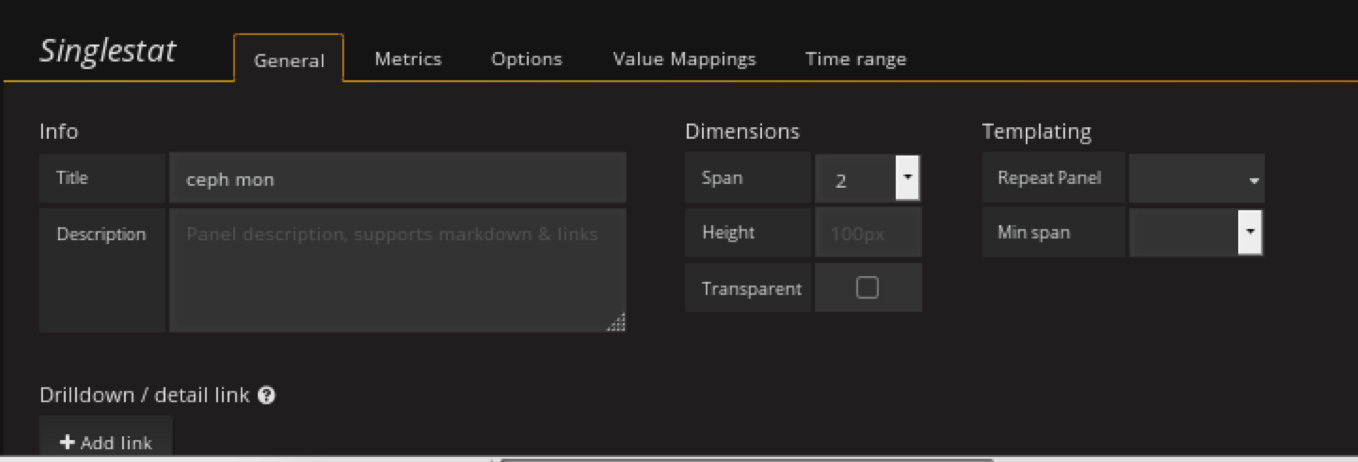Open the Metrics tab

click(x=408, y=59)
